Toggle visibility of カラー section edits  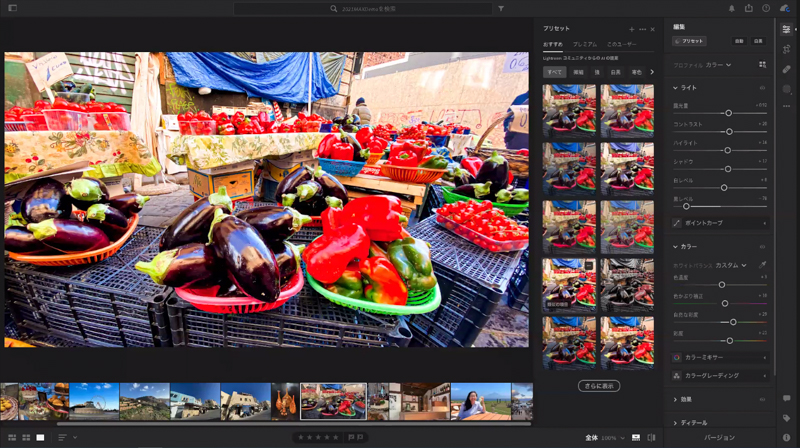click(x=762, y=246)
